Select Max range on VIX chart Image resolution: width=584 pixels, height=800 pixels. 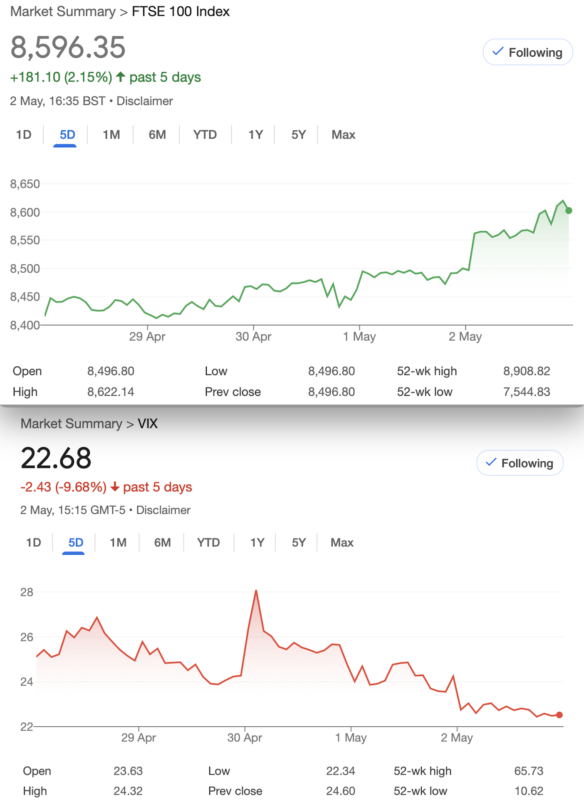(342, 542)
